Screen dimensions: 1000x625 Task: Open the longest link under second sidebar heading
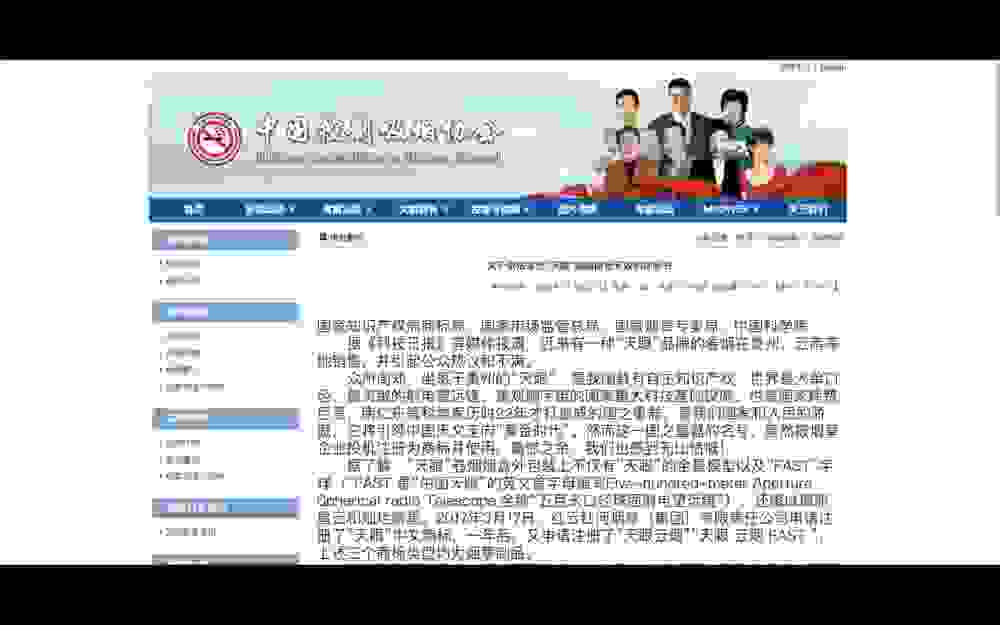coord(195,387)
